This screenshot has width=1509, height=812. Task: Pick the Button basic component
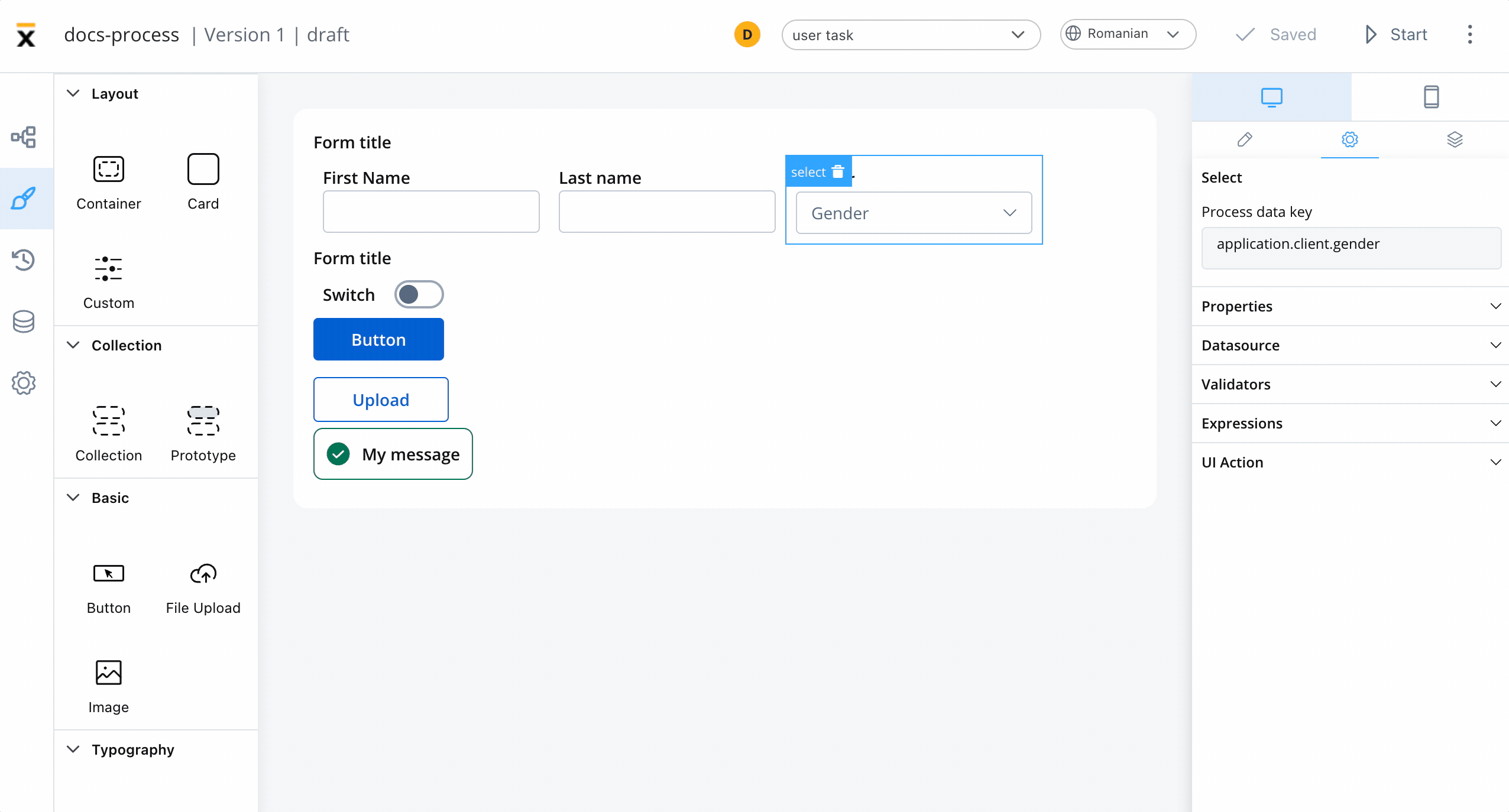pos(109,589)
